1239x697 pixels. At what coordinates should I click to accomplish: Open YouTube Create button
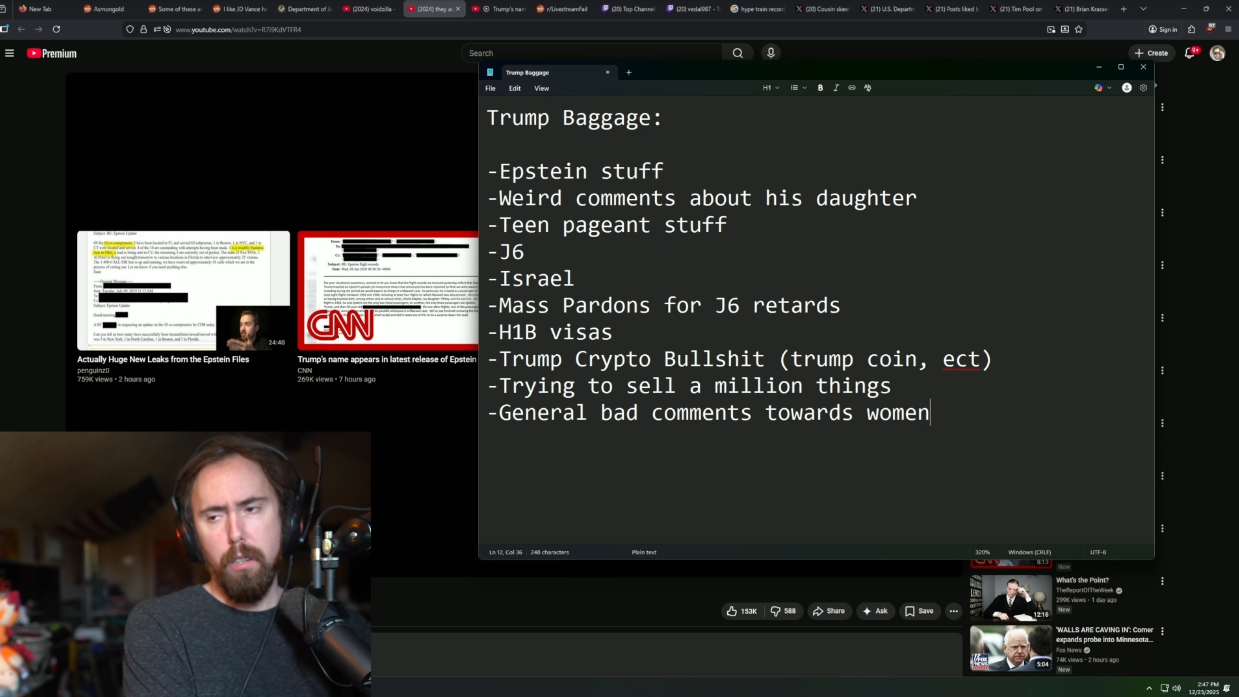[x=1152, y=53]
